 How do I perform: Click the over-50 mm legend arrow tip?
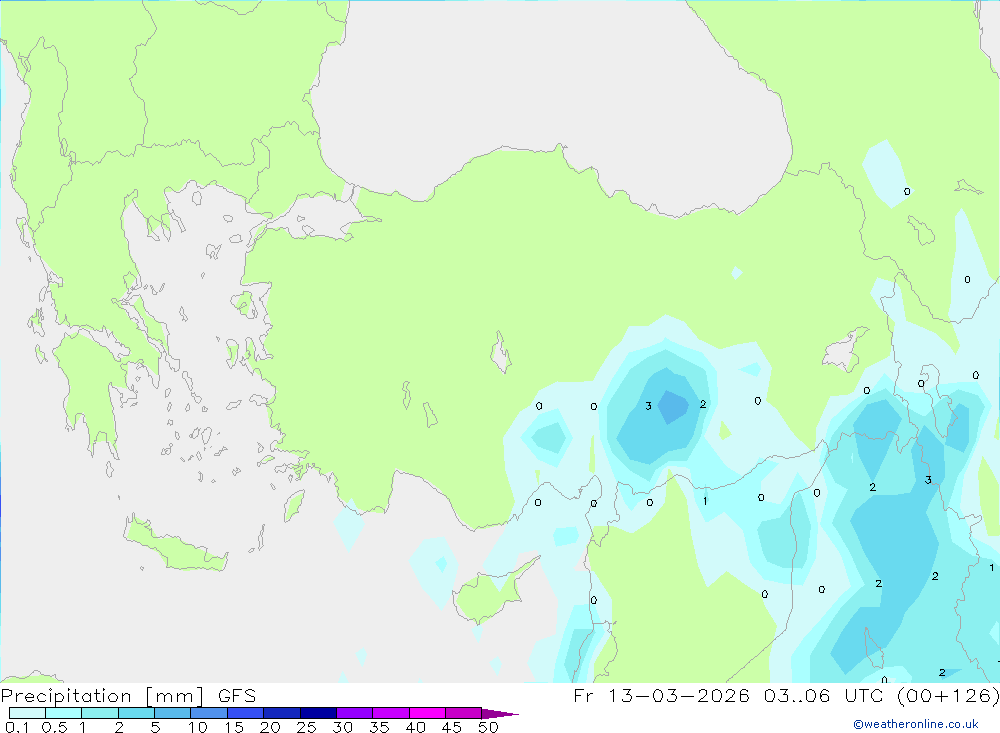[501, 713]
